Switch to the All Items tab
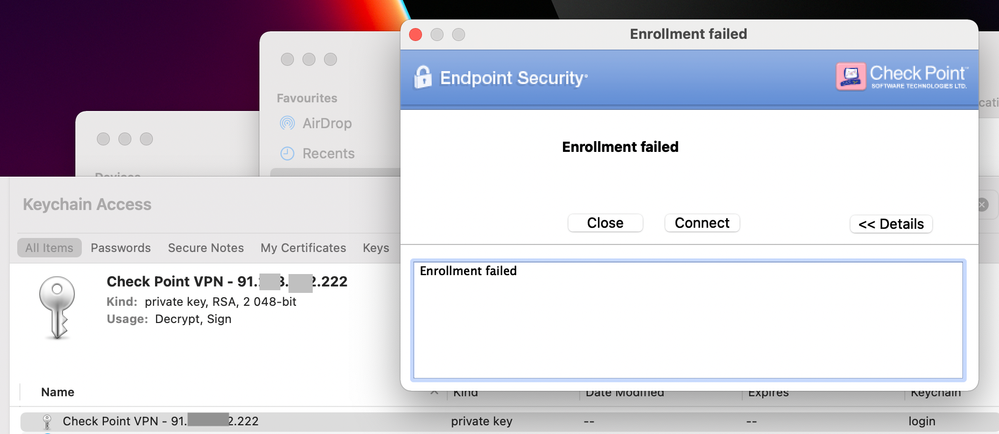This screenshot has width=999, height=434. 49,248
